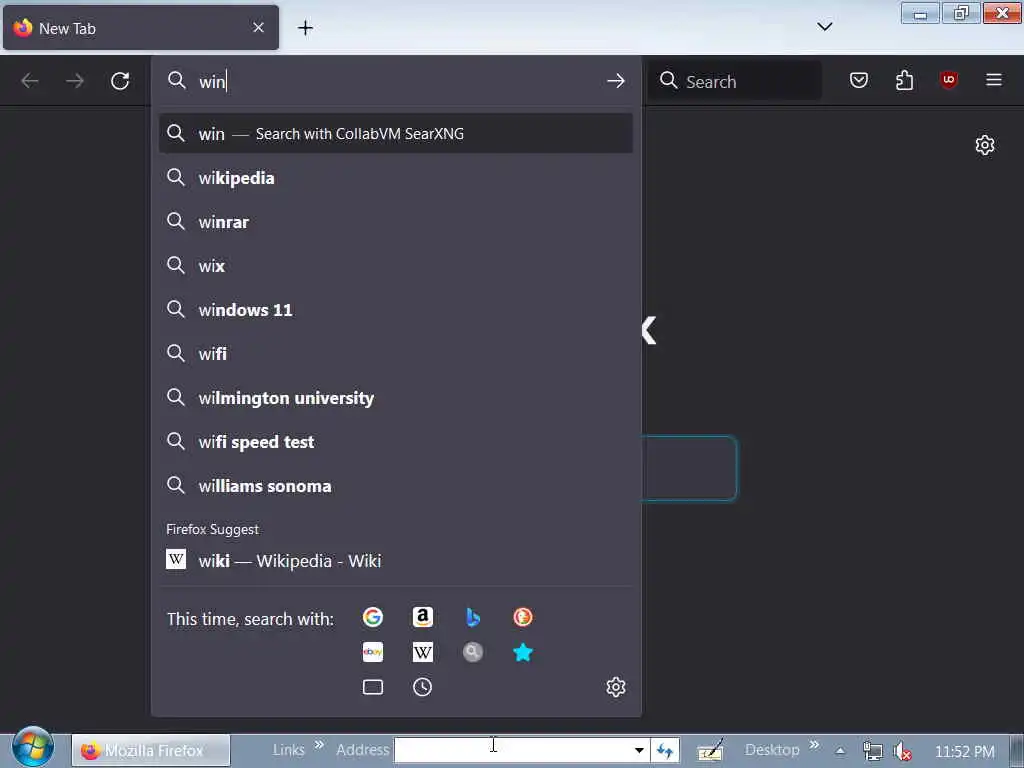This screenshot has width=1024, height=768.
Task: Click the Links toolbar label
Action: [x=289, y=750]
